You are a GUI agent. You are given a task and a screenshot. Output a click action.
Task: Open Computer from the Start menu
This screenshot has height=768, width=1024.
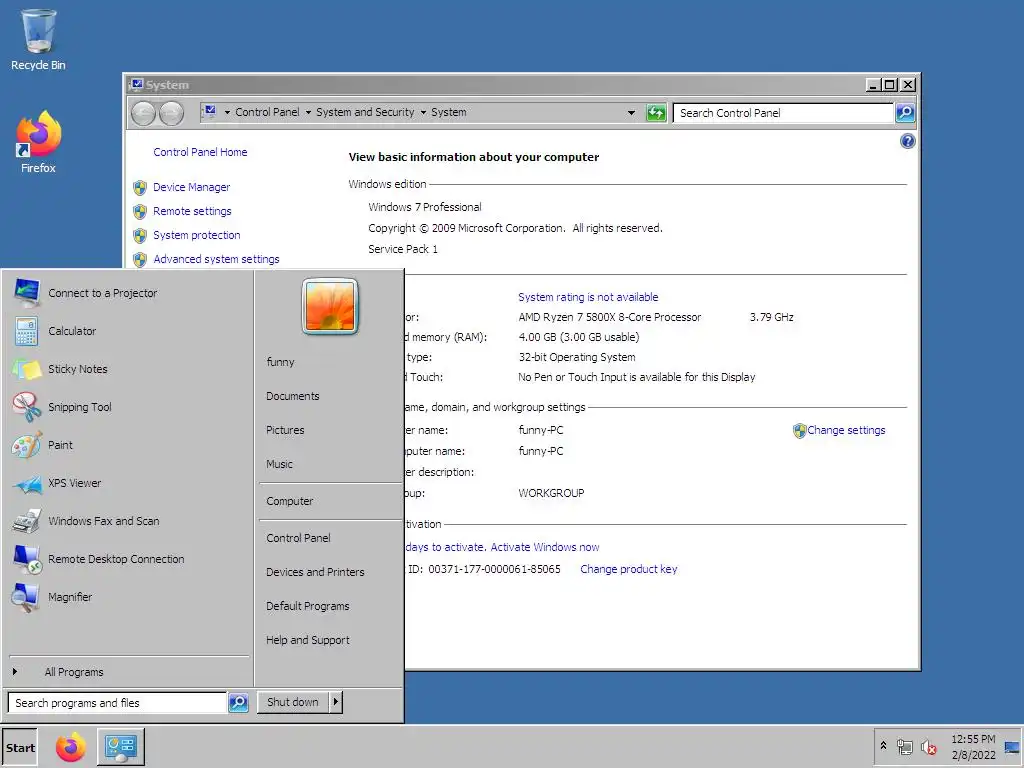[x=289, y=502]
